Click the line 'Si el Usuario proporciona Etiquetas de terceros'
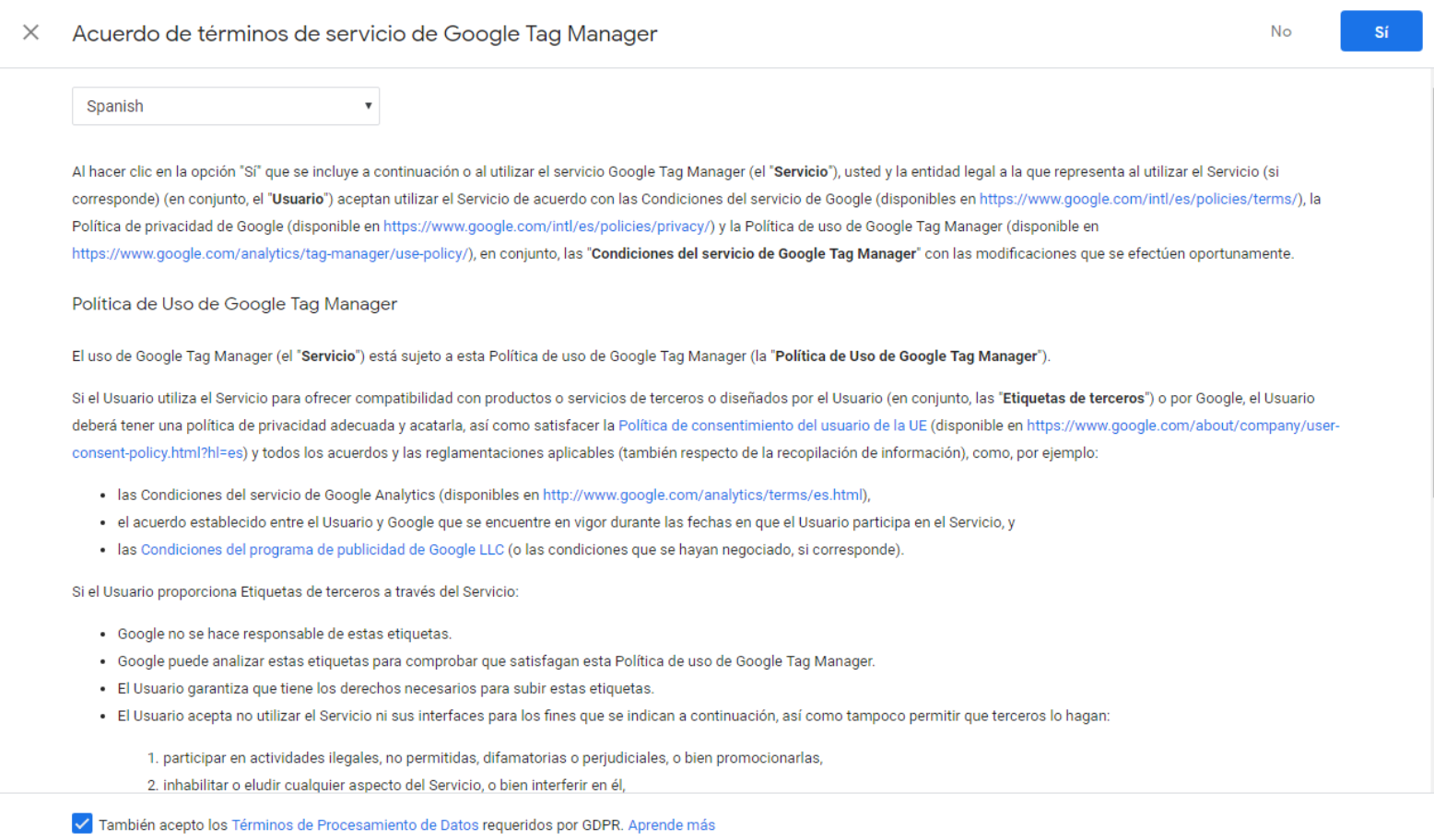This screenshot has width=1434, height=840. [295, 591]
